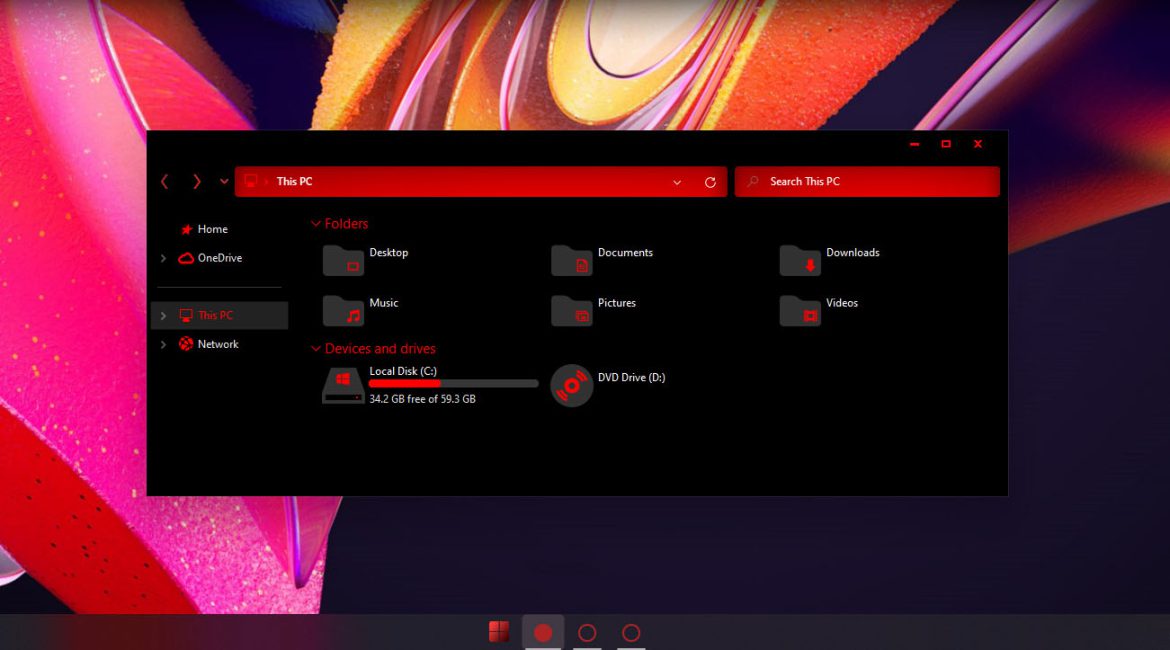Collapse the Devices and drives group

(x=316, y=349)
